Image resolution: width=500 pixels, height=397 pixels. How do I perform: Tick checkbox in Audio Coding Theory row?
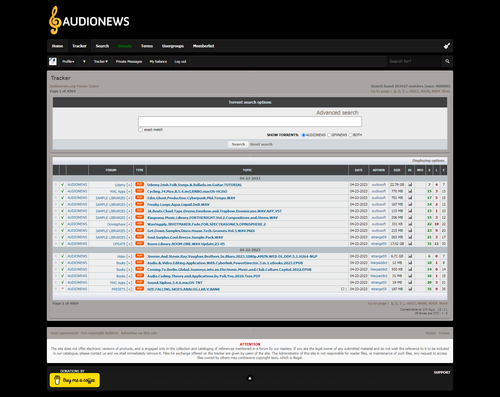[56, 276]
